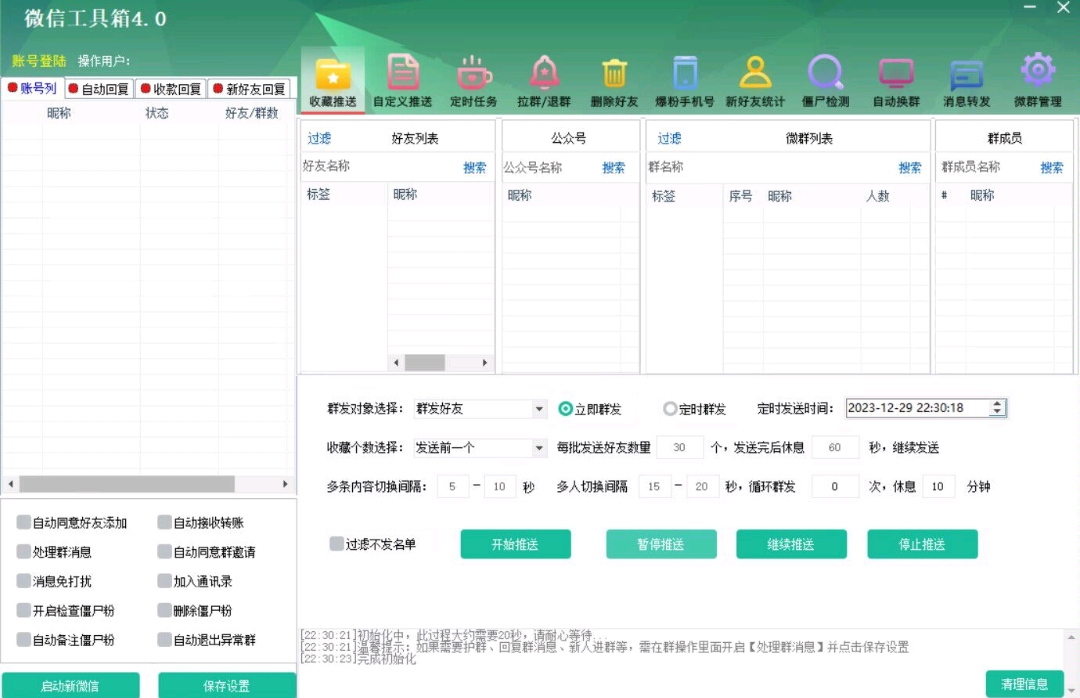1080x698 pixels.
Task: Switch to the 新好友回复 tab
Action: click(249, 89)
